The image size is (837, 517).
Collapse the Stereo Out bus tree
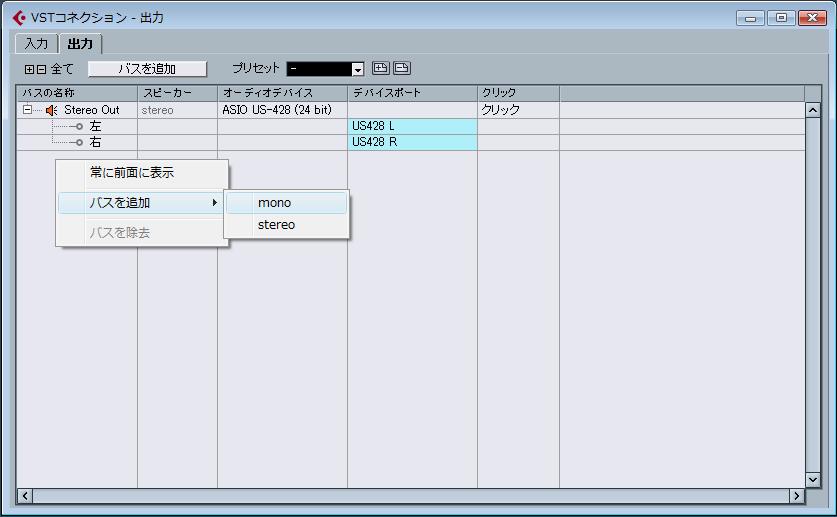(x=27, y=110)
